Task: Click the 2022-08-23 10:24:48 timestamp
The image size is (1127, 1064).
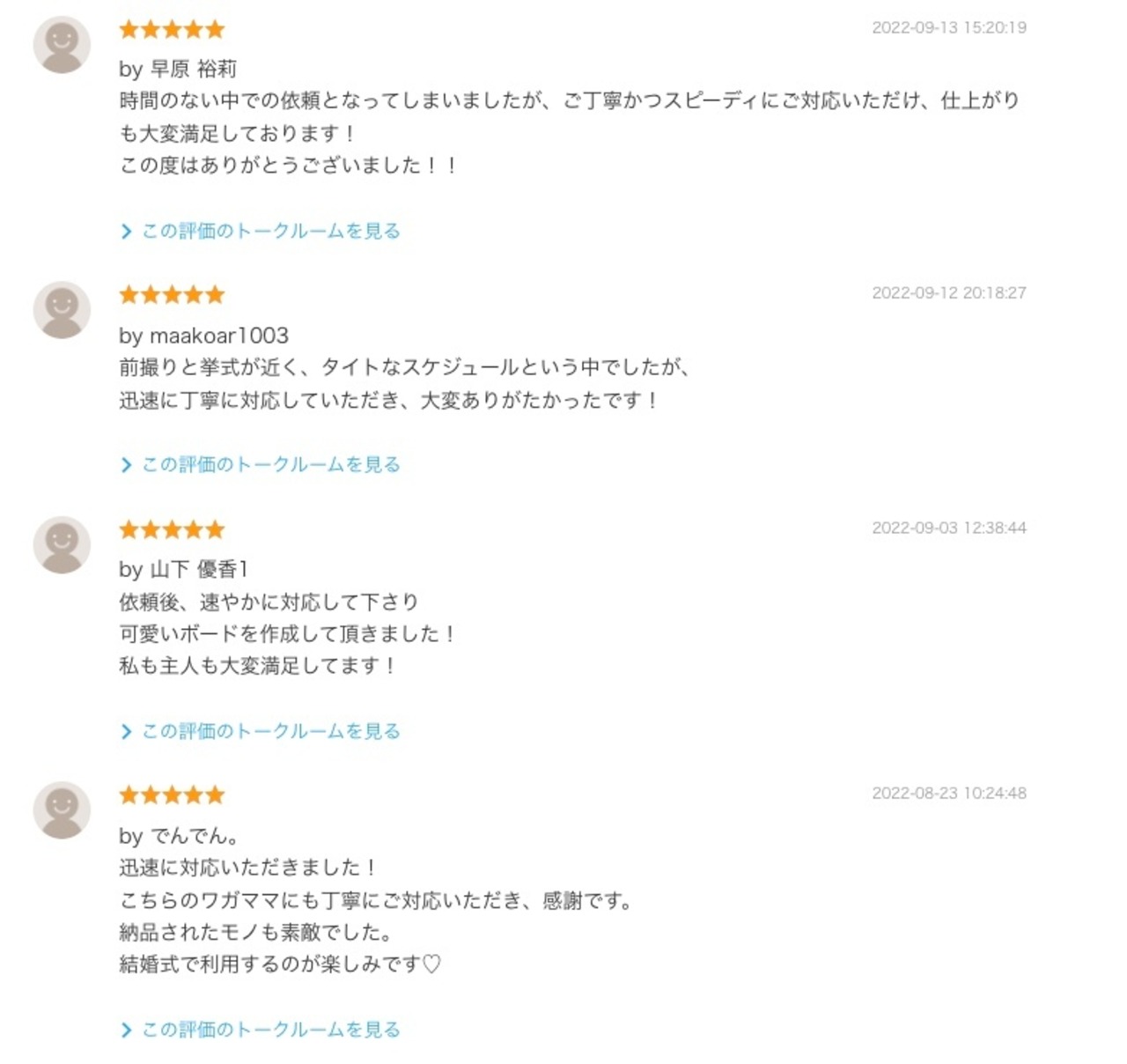Action: tap(948, 793)
